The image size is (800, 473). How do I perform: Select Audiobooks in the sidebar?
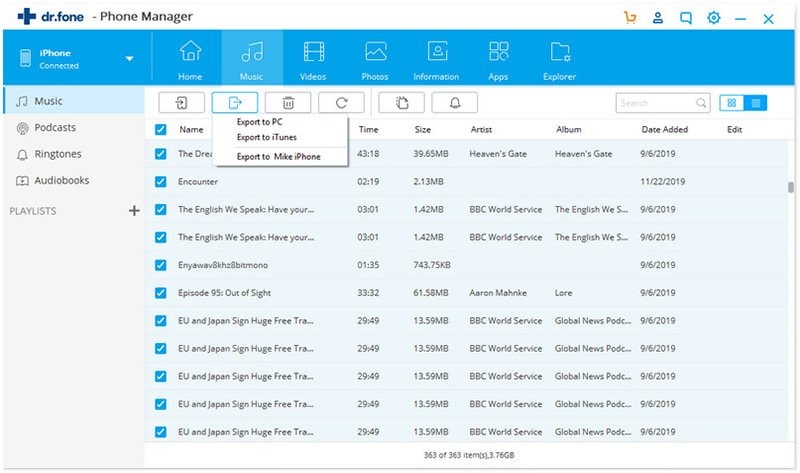click(x=73, y=181)
